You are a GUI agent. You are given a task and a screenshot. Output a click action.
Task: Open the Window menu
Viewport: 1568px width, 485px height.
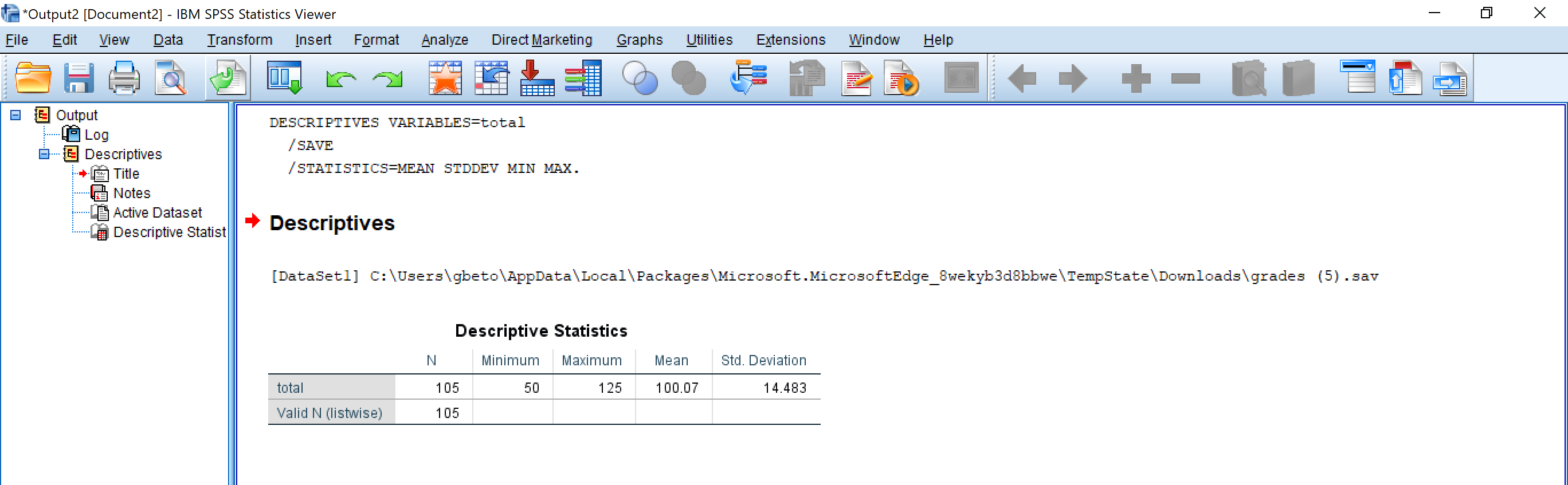[x=874, y=40]
